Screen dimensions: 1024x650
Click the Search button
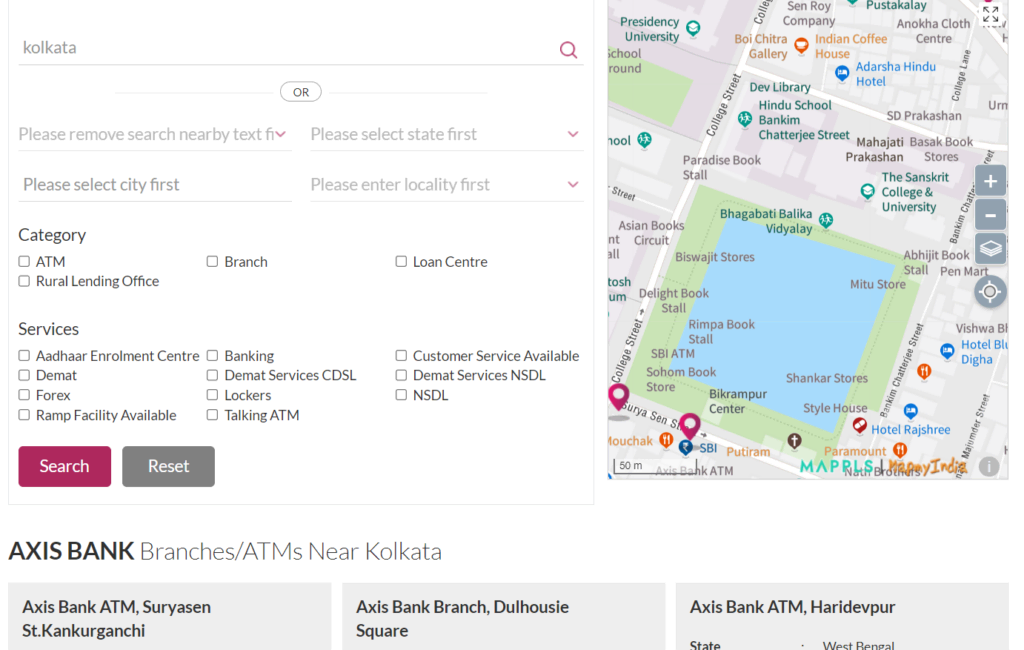(x=65, y=466)
